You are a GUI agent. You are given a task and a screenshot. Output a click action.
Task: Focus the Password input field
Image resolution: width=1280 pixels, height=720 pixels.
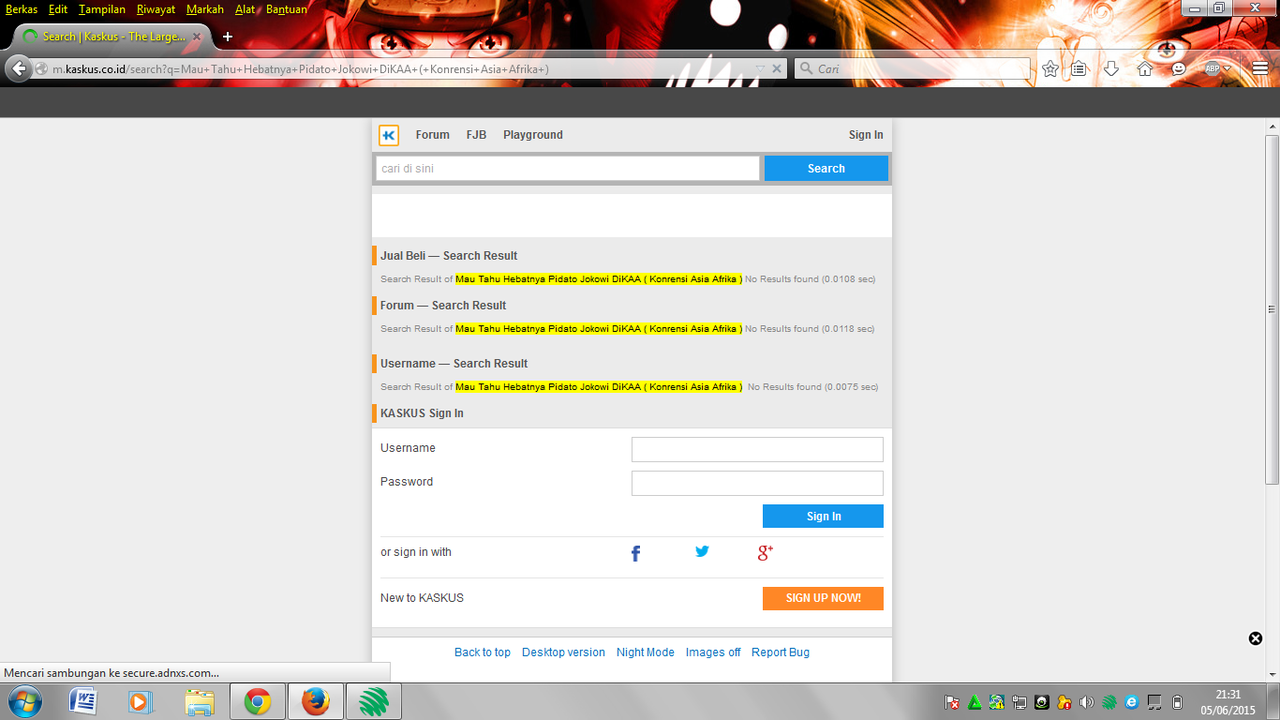[757, 483]
